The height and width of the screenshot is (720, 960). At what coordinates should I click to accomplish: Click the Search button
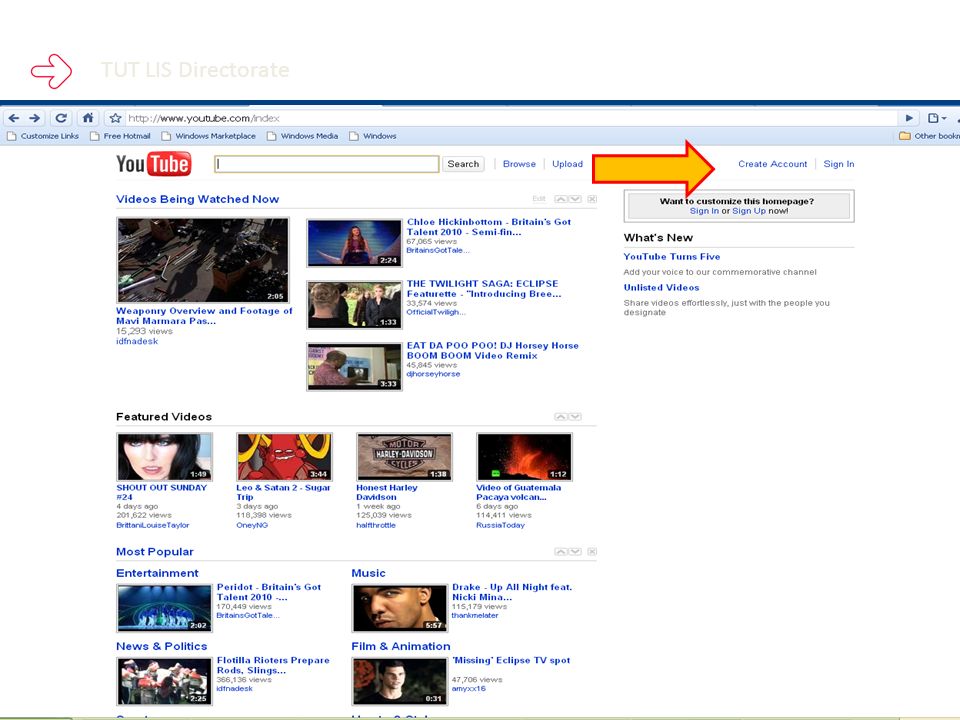click(x=463, y=164)
